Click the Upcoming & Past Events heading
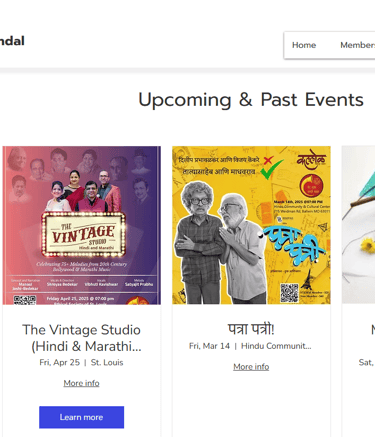This screenshot has width=375, height=437. tap(251, 100)
